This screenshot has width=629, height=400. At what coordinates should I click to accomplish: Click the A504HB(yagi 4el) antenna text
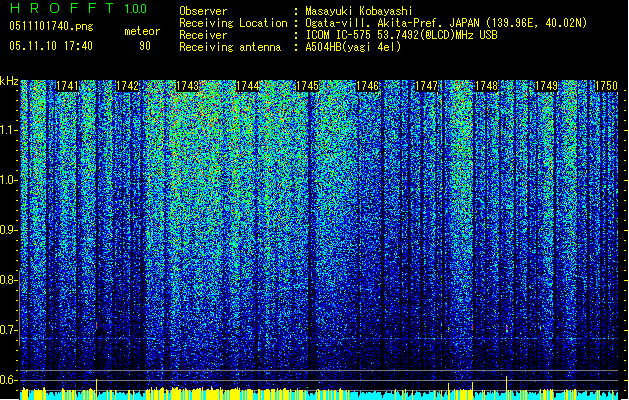(353, 47)
